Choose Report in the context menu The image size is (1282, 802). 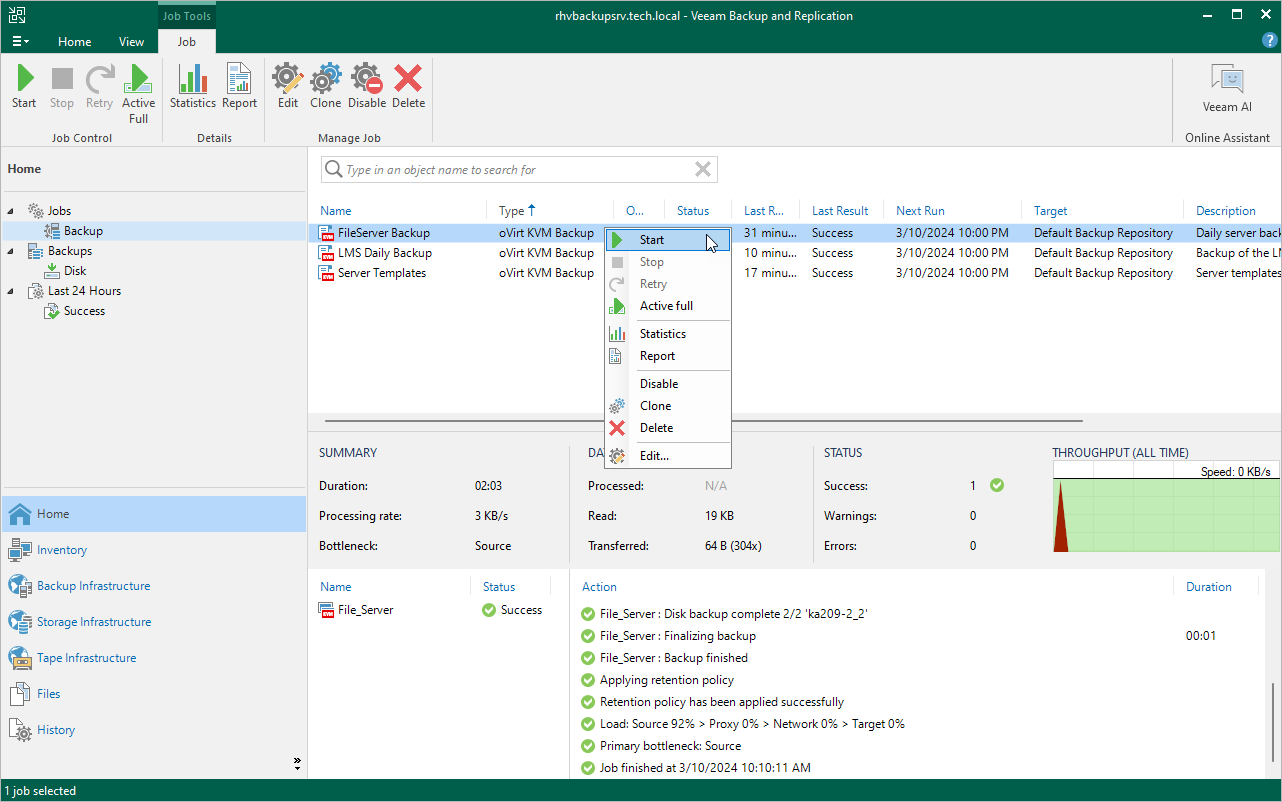tap(668, 356)
